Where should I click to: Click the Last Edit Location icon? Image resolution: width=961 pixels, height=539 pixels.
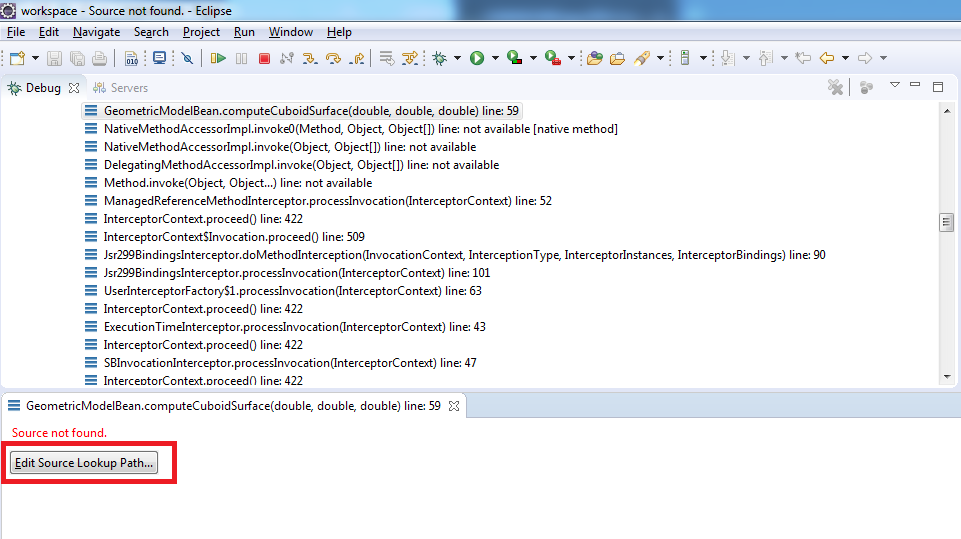[x=803, y=58]
